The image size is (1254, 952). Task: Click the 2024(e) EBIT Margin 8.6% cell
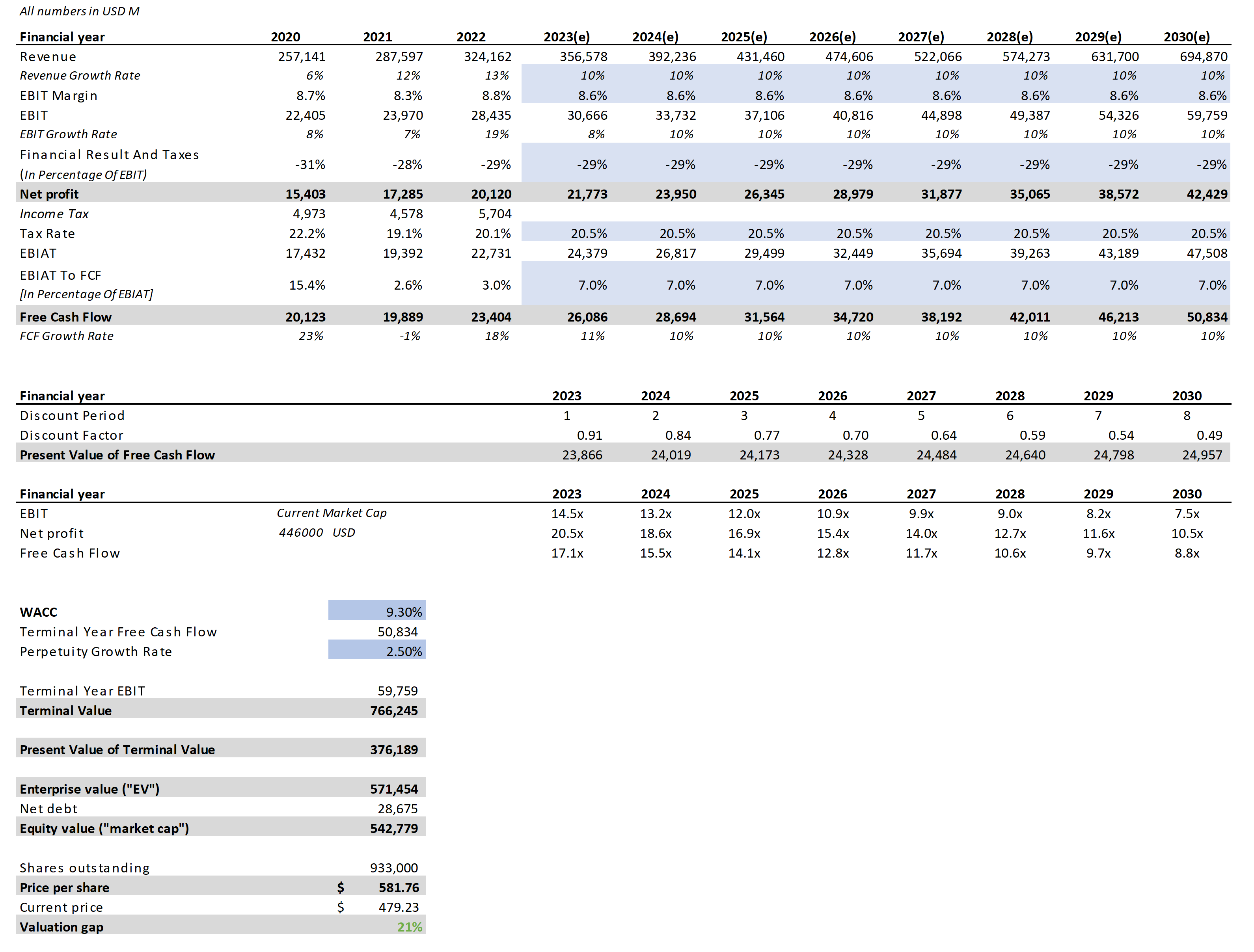click(x=680, y=96)
